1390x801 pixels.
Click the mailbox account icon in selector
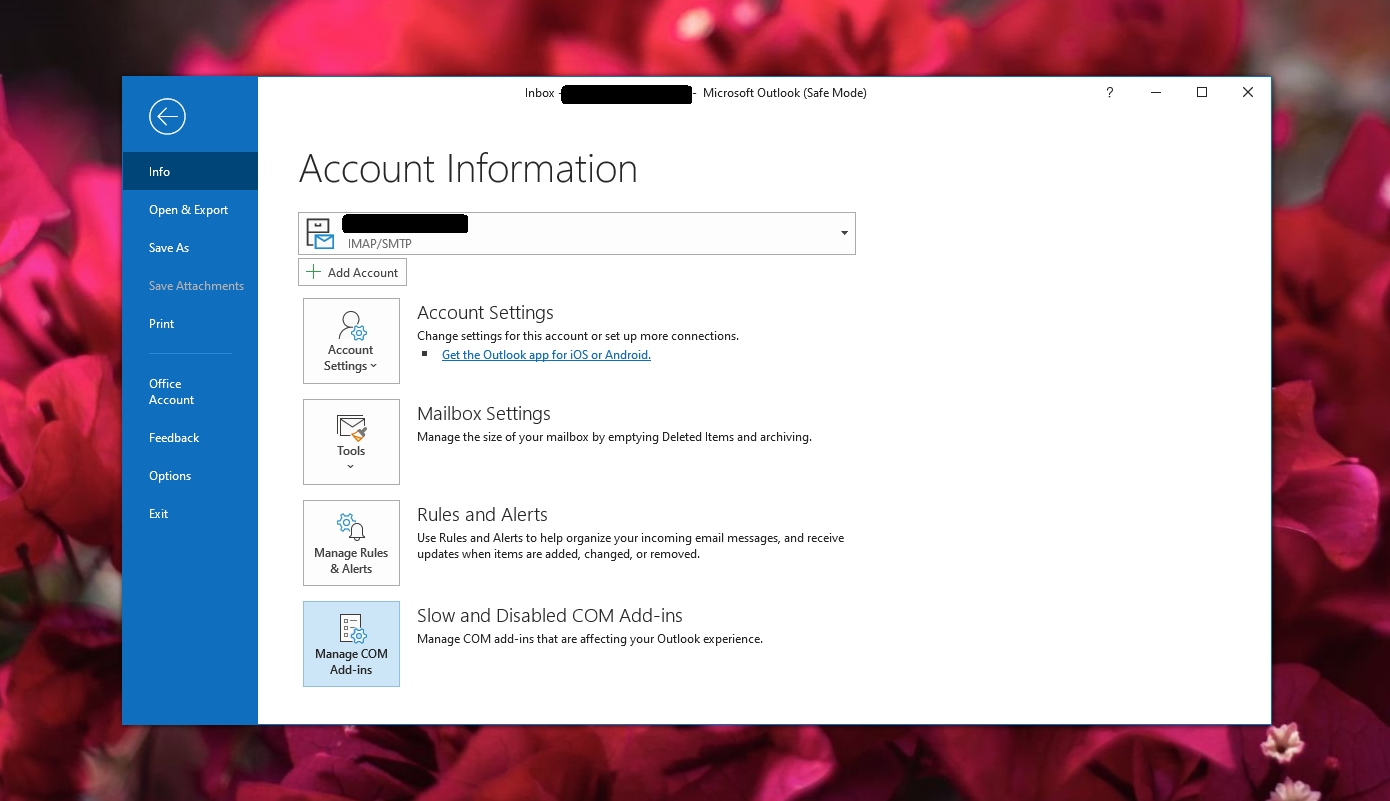click(x=320, y=233)
